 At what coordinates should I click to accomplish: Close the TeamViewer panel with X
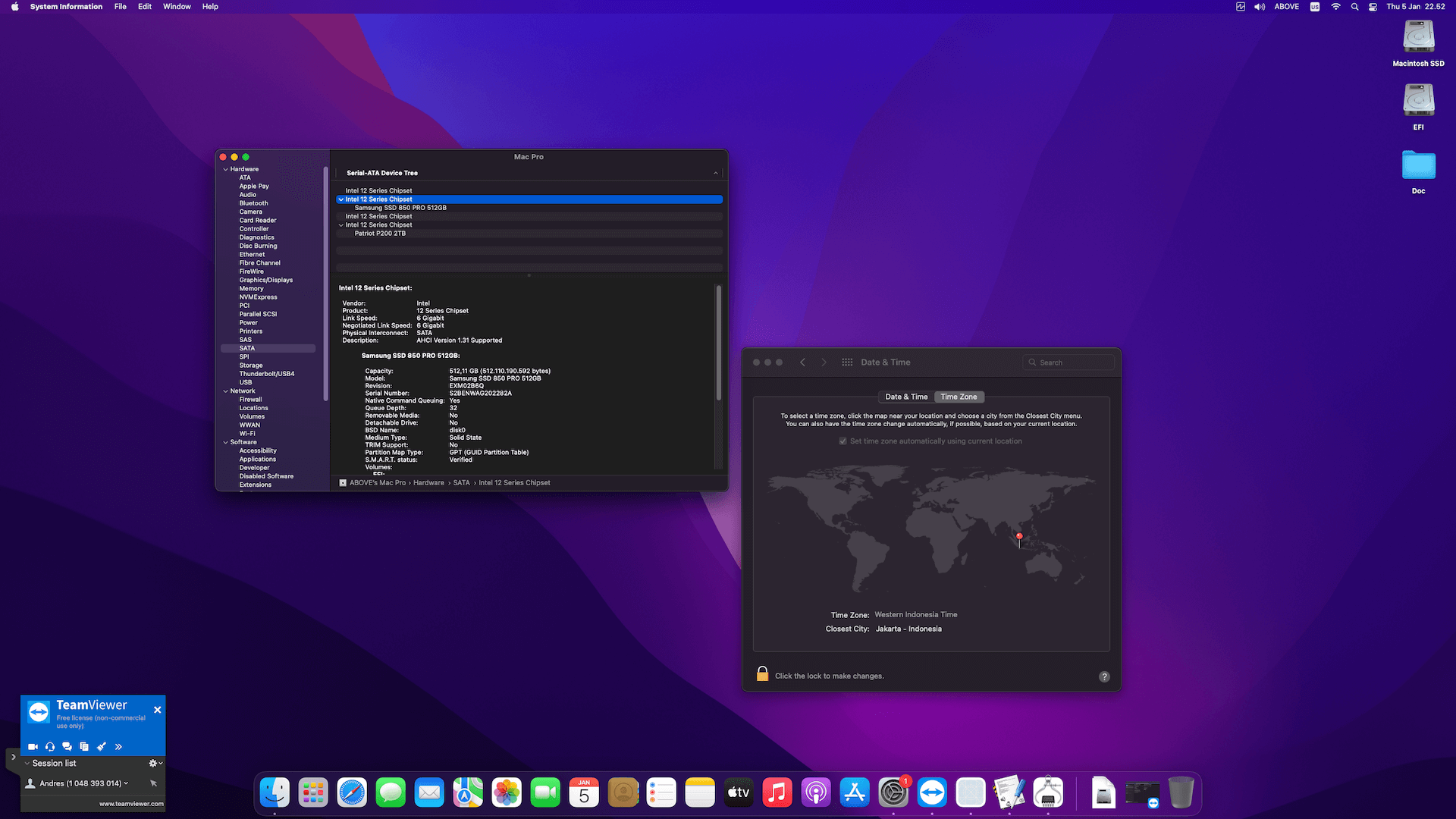coord(157,710)
